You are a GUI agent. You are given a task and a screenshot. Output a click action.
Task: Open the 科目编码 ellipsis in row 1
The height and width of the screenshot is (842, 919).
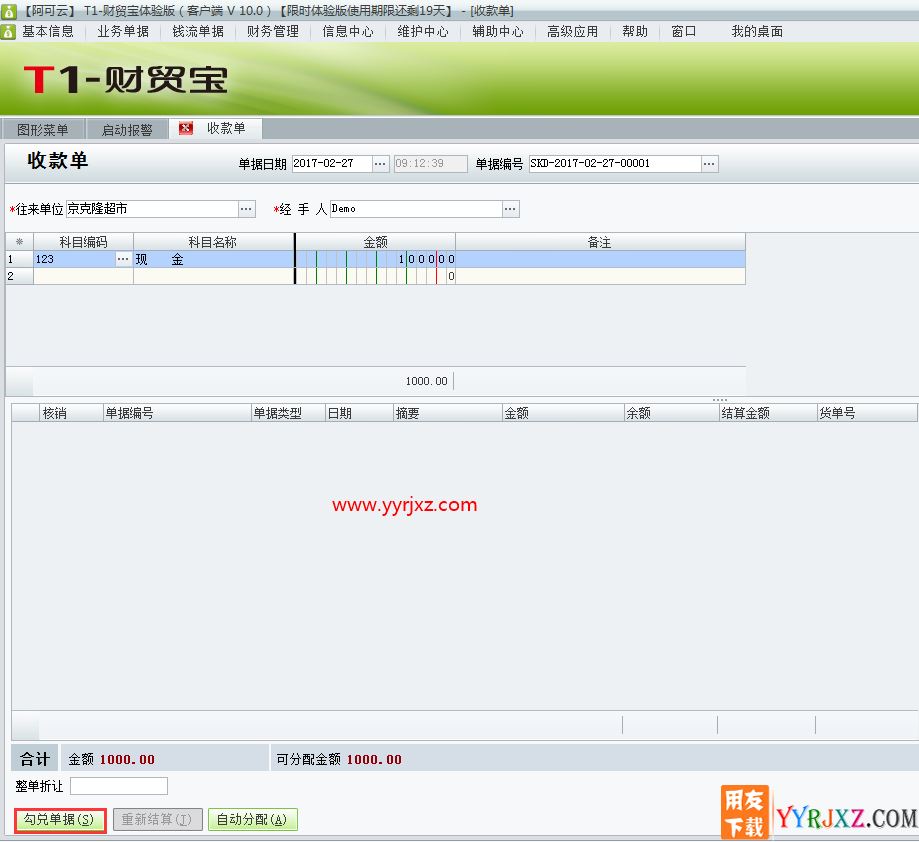(x=123, y=259)
